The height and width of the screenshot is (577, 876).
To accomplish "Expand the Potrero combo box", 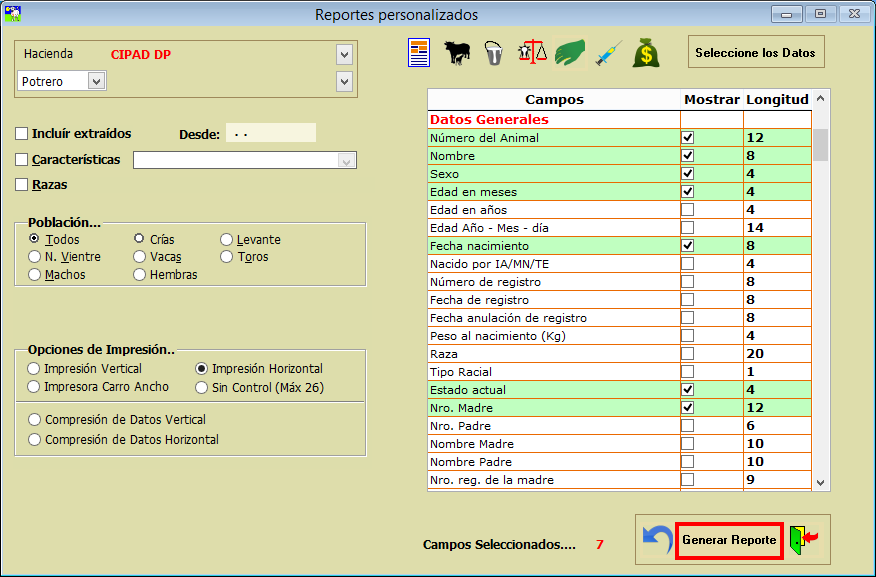I will point(96,81).
